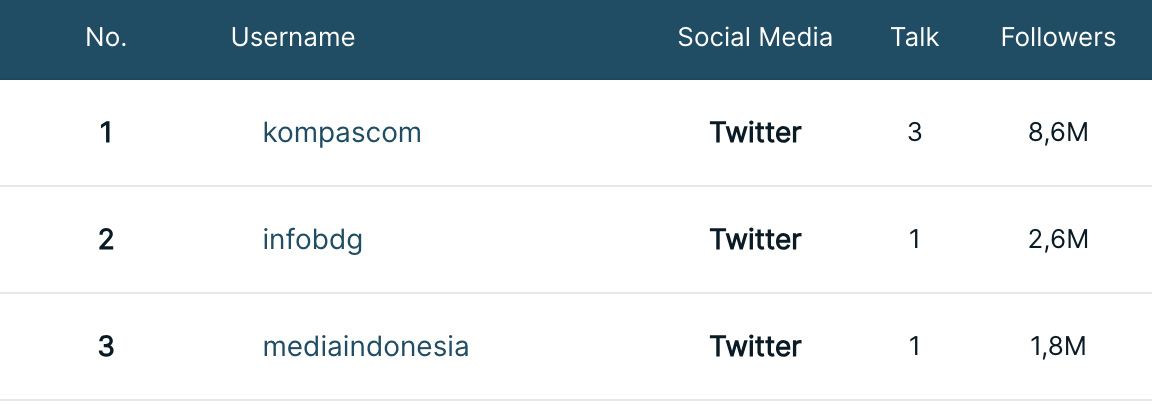Click the 2,6M followers value
The height and width of the screenshot is (404, 1152).
[1058, 240]
